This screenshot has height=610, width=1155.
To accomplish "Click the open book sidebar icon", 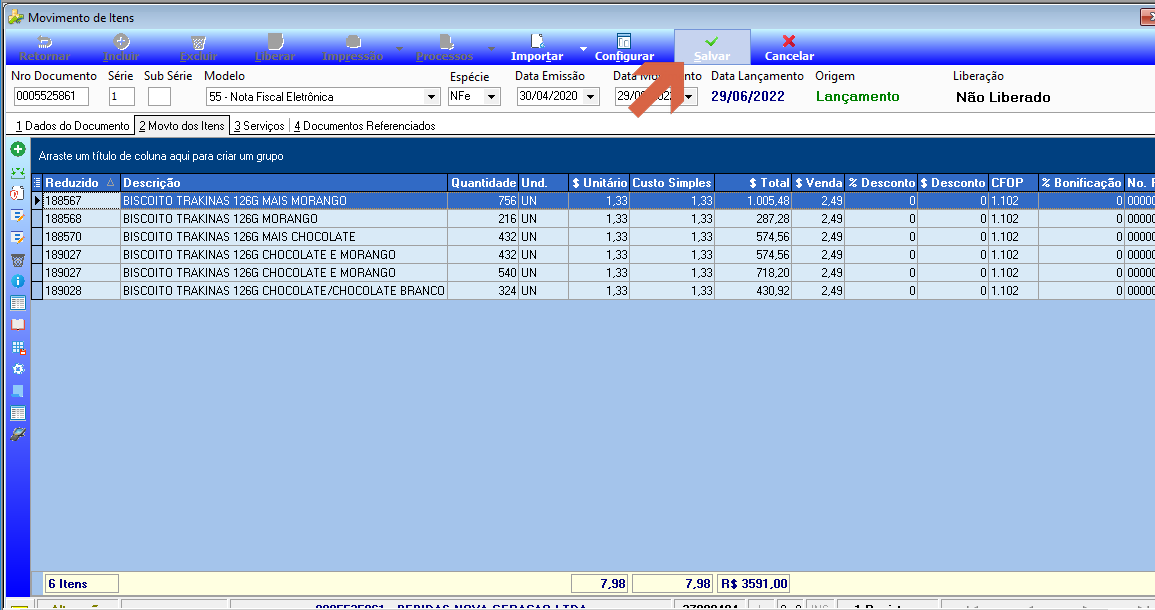I will tap(18, 325).
